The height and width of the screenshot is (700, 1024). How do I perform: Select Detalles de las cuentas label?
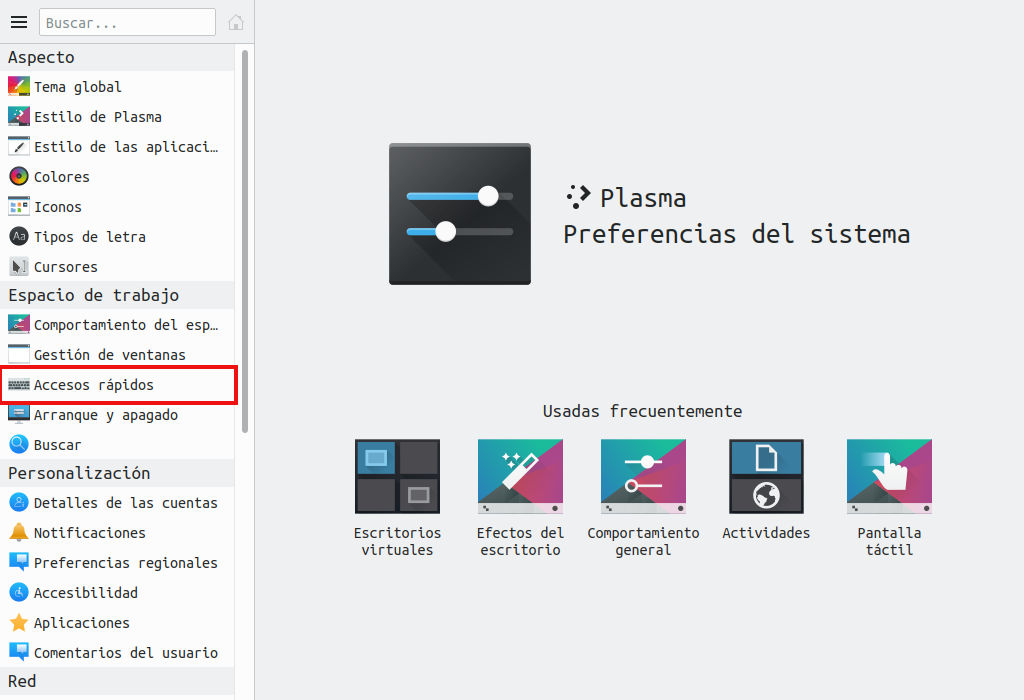(125, 503)
